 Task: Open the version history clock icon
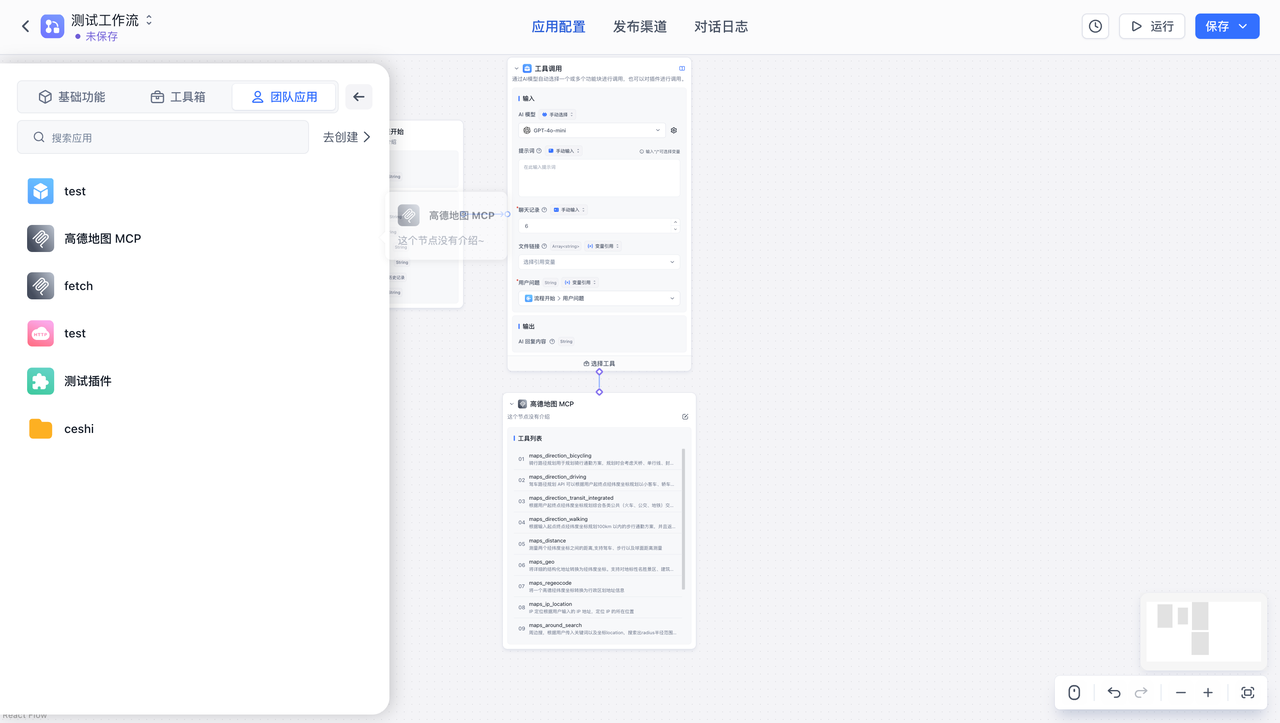tap(1095, 26)
